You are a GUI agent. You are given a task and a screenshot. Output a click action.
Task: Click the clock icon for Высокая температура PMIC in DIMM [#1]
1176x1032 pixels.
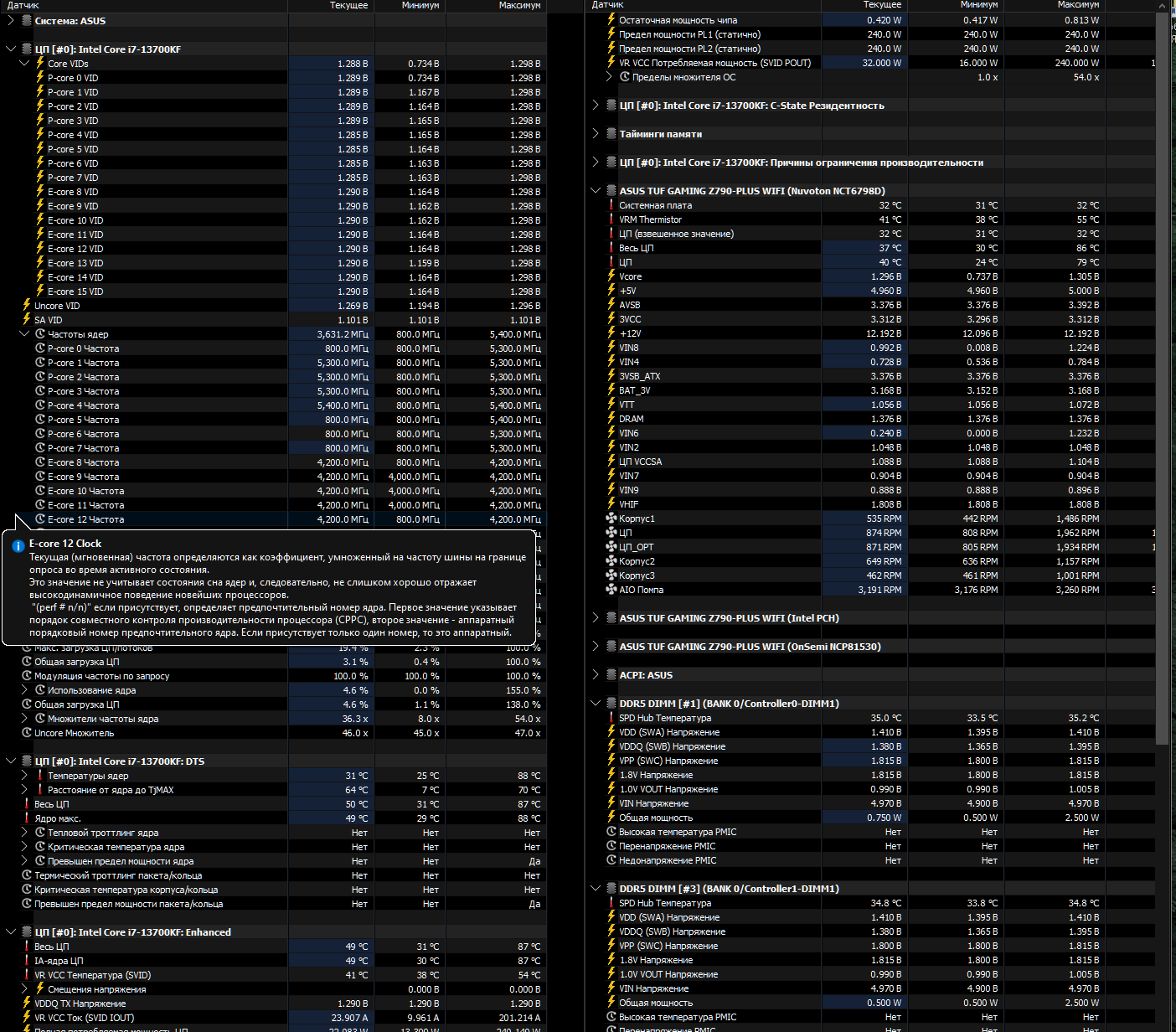pyautogui.click(x=611, y=832)
